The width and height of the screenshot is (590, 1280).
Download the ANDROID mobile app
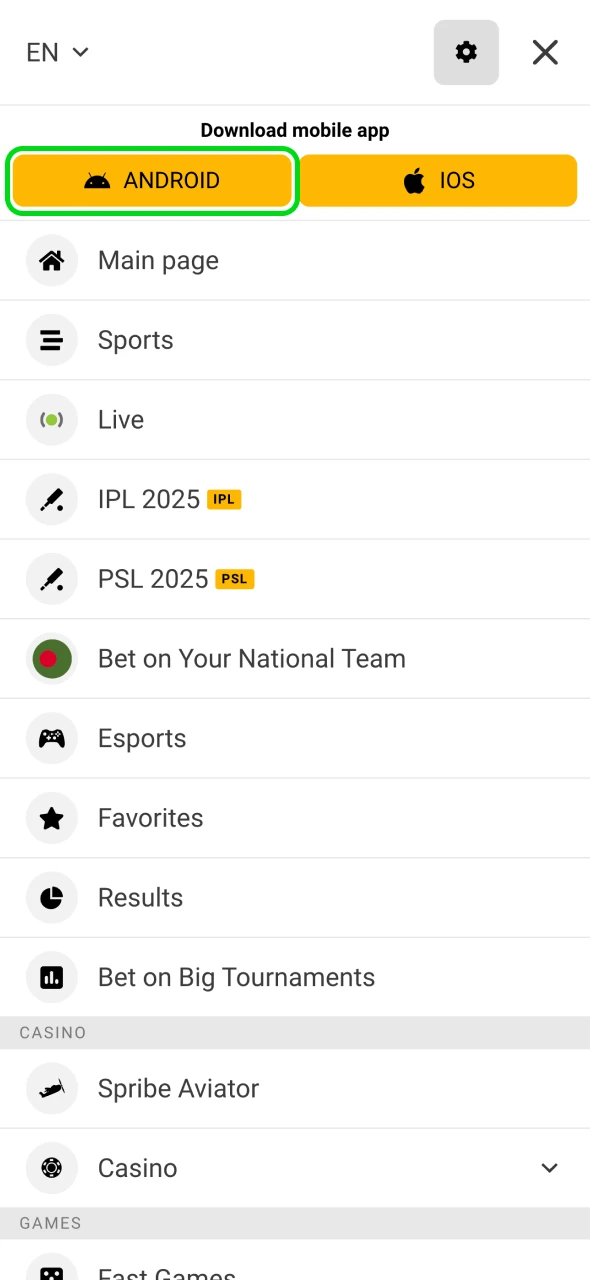pos(152,180)
